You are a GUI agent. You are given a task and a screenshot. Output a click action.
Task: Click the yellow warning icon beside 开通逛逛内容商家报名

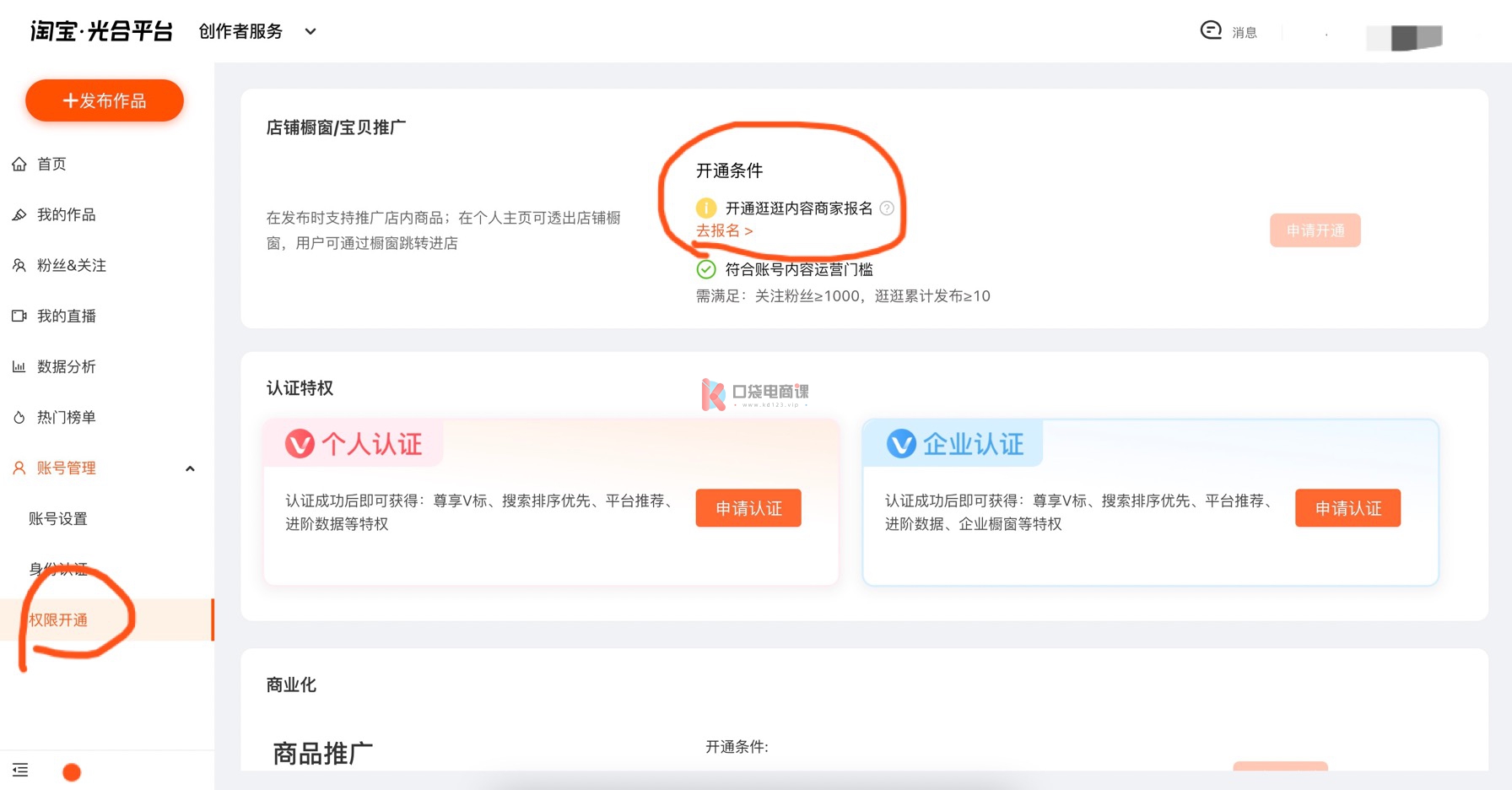(x=705, y=208)
